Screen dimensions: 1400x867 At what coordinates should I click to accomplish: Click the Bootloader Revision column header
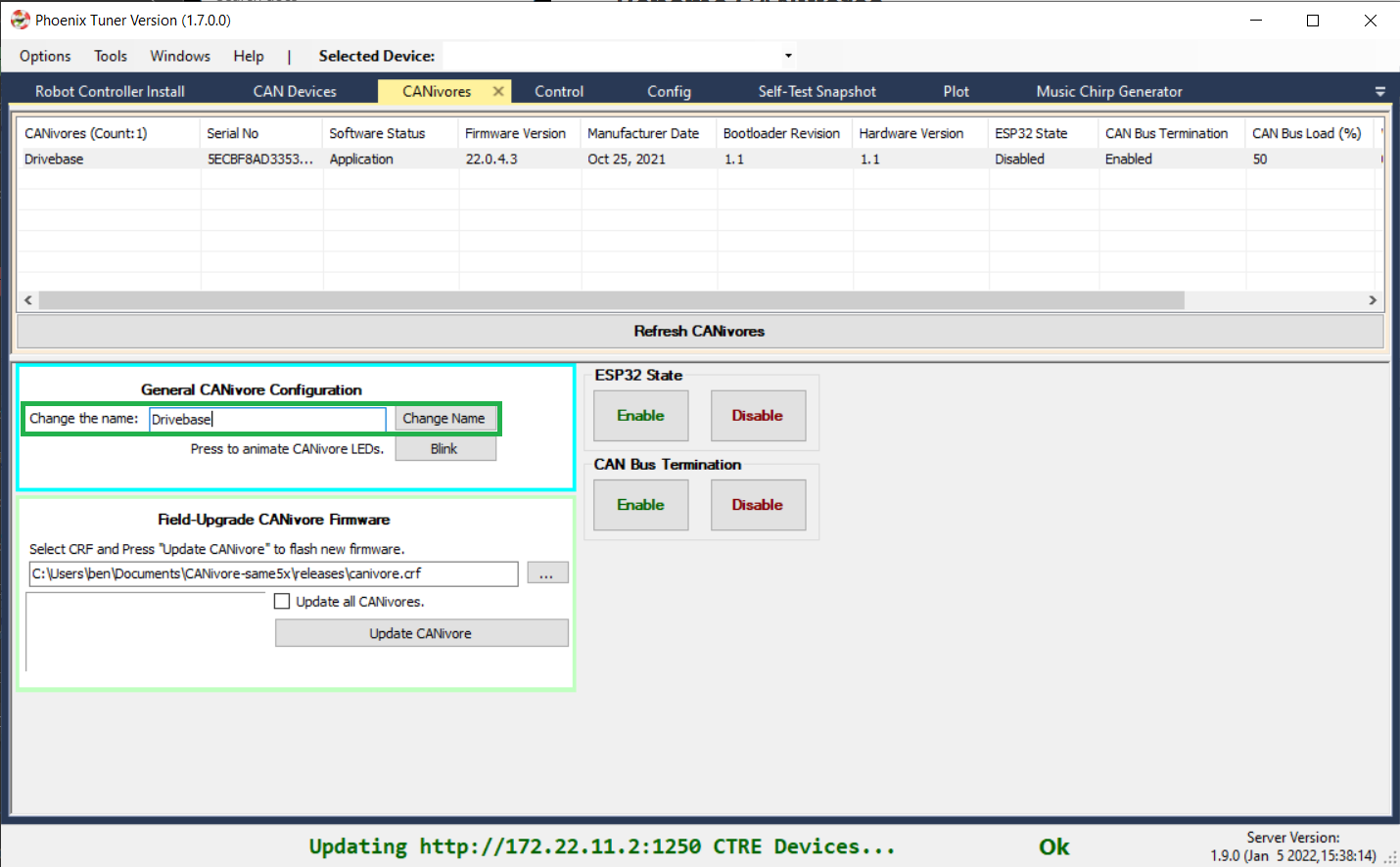point(784,133)
